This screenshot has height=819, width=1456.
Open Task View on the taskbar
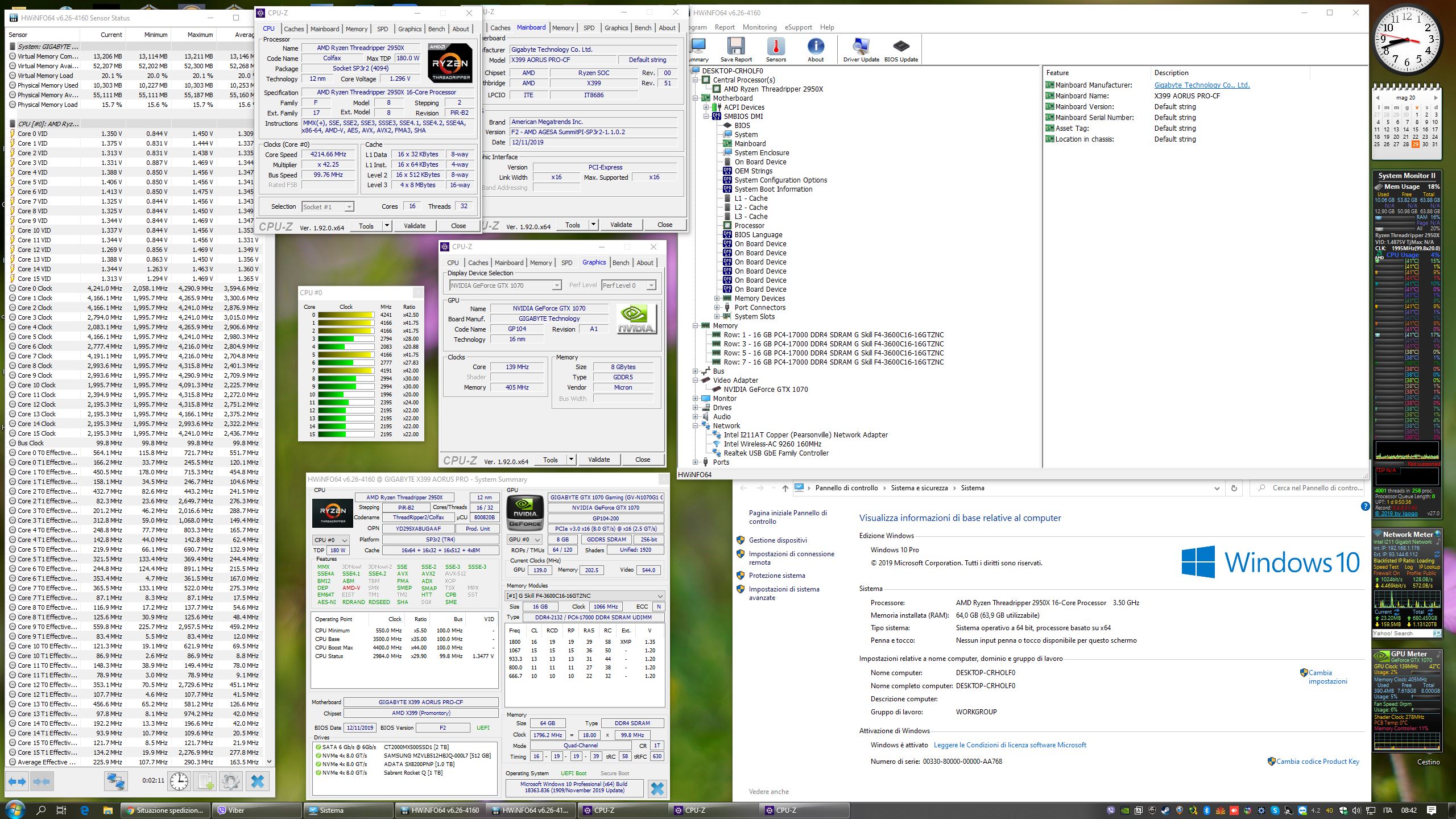[x=62, y=810]
